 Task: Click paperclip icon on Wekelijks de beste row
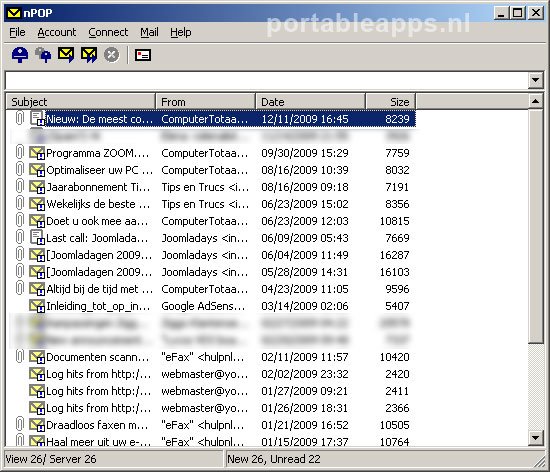pyautogui.click(x=20, y=203)
